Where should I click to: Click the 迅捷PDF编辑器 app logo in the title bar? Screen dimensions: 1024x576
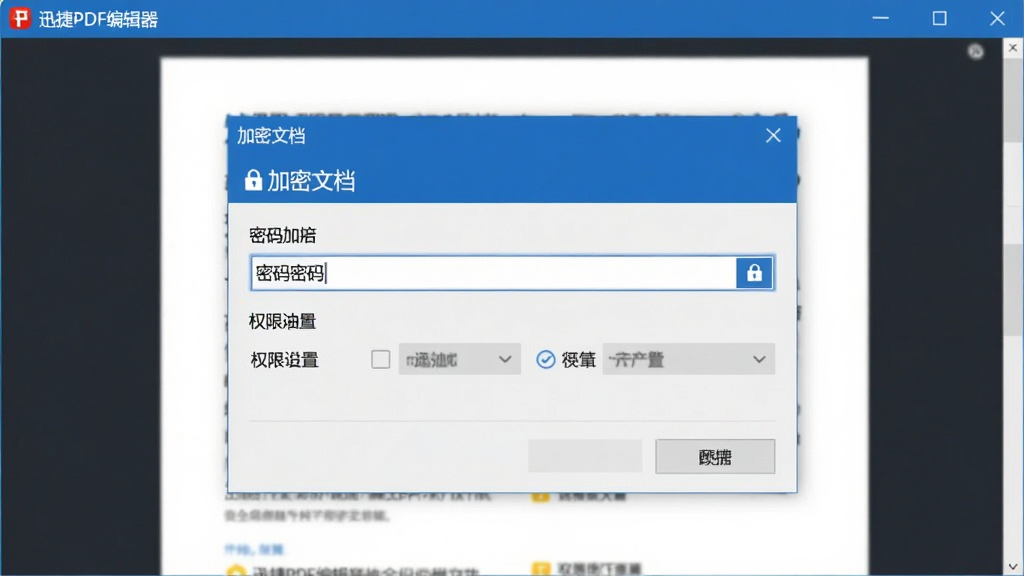(20, 18)
